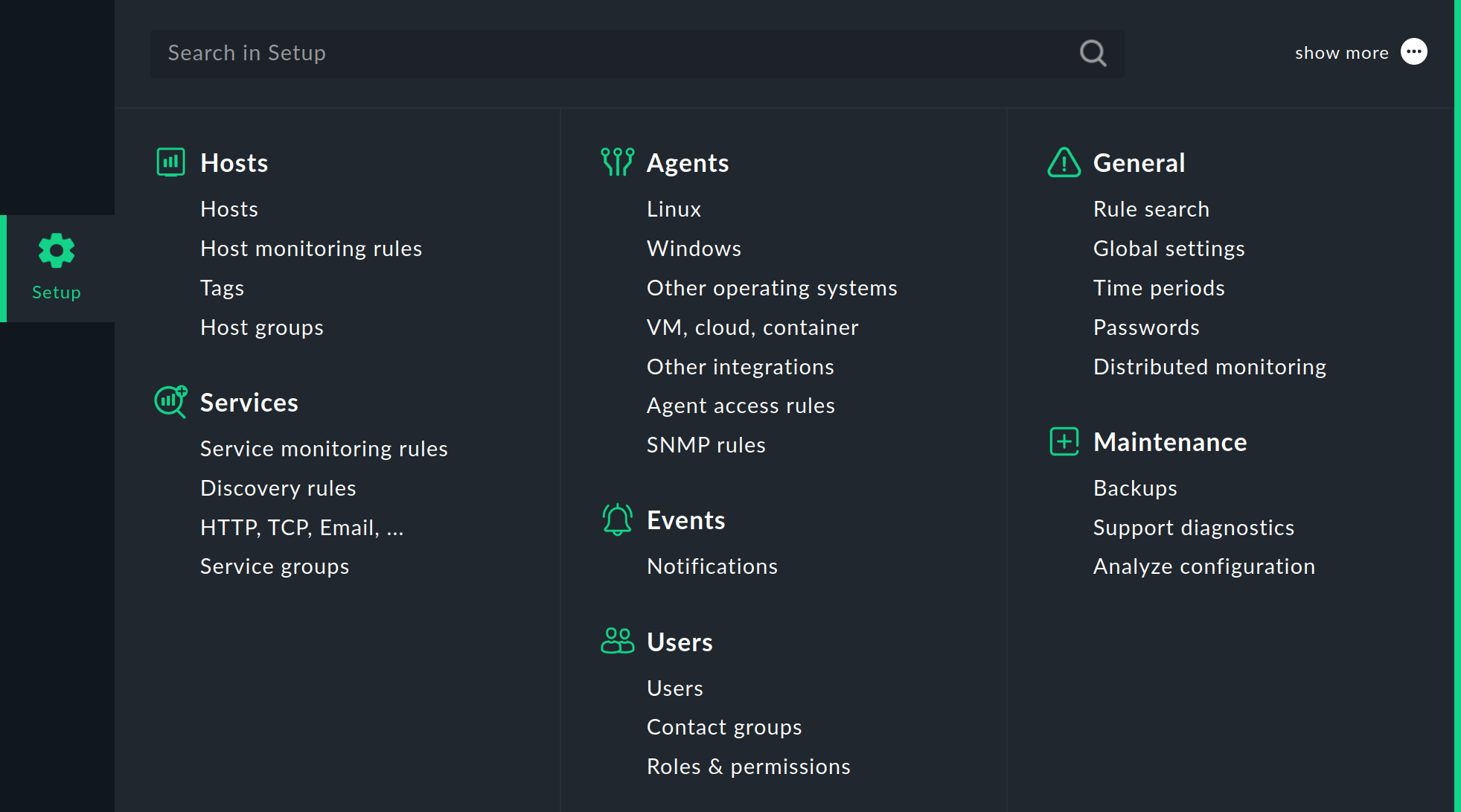Screen dimensions: 1461x812
Task: Click the General warning triangle icon
Action: point(1064,162)
